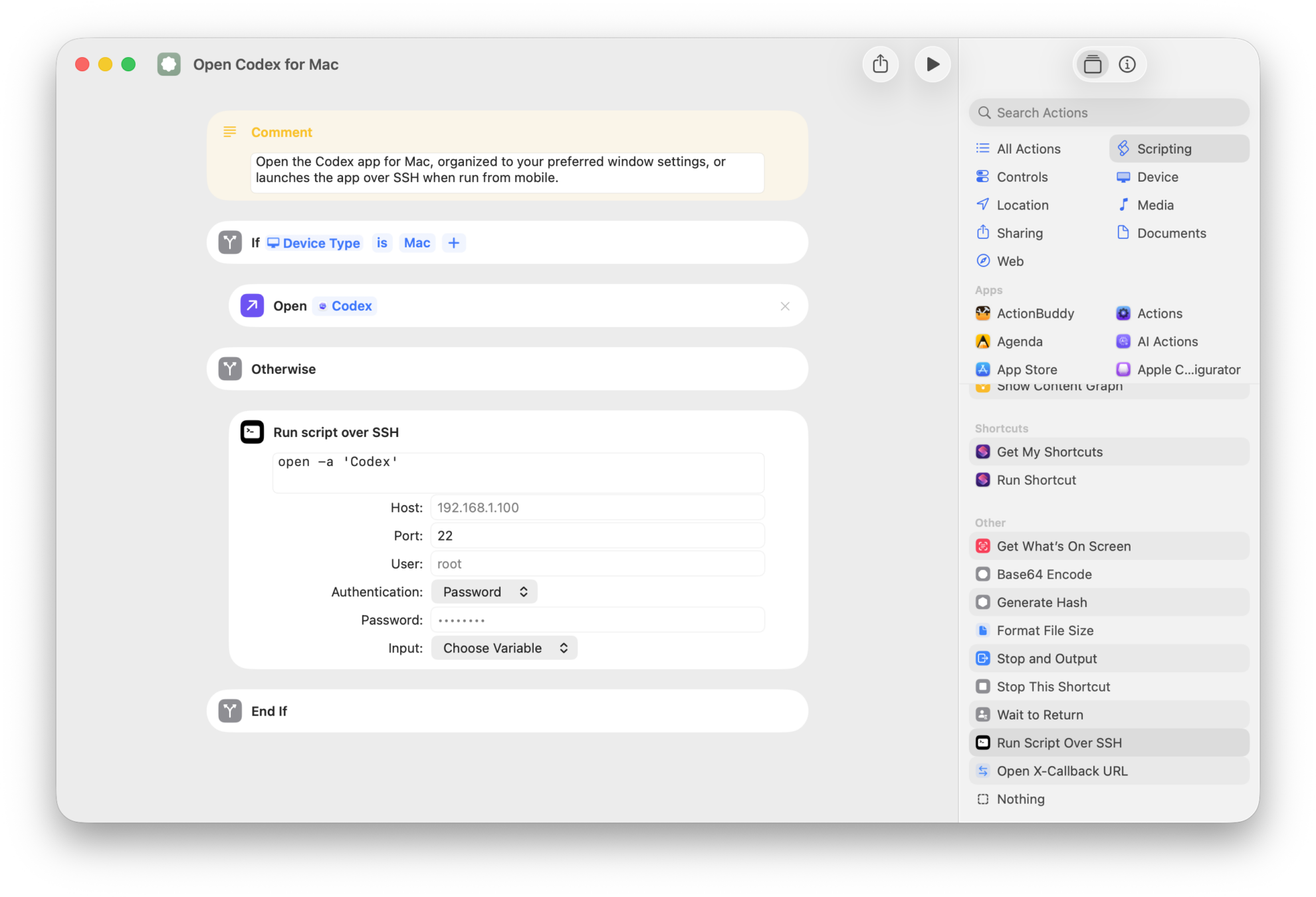Run the shortcut with the play button
Screen dimensions: 1316x897
tap(932, 64)
